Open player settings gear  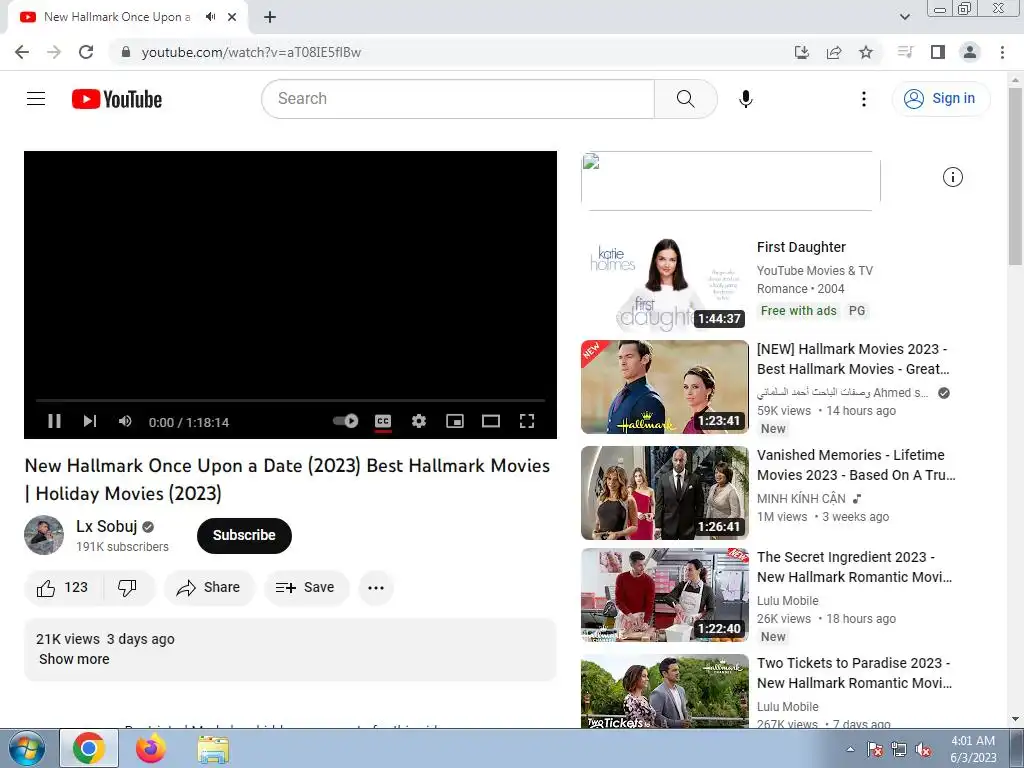(x=419, y=421)
